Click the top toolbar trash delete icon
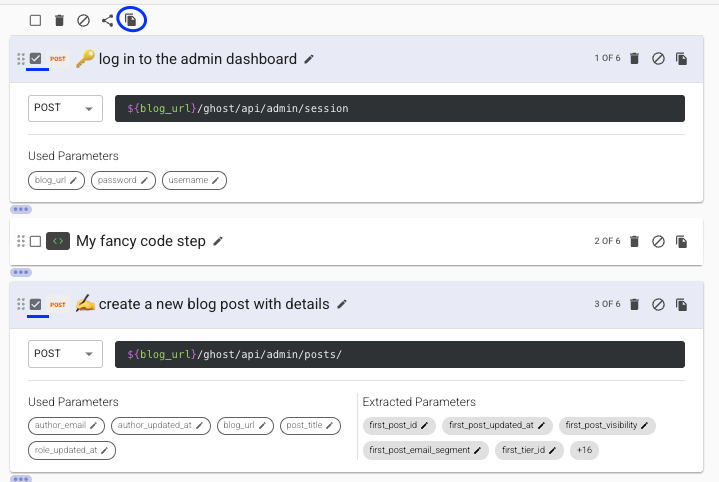 tap(59, 20)
